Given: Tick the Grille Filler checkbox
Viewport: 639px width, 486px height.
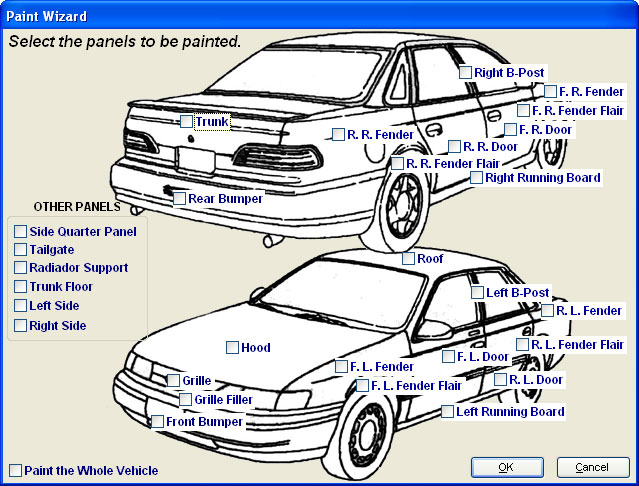Looking at the screenshot, I should coord(185,400).
